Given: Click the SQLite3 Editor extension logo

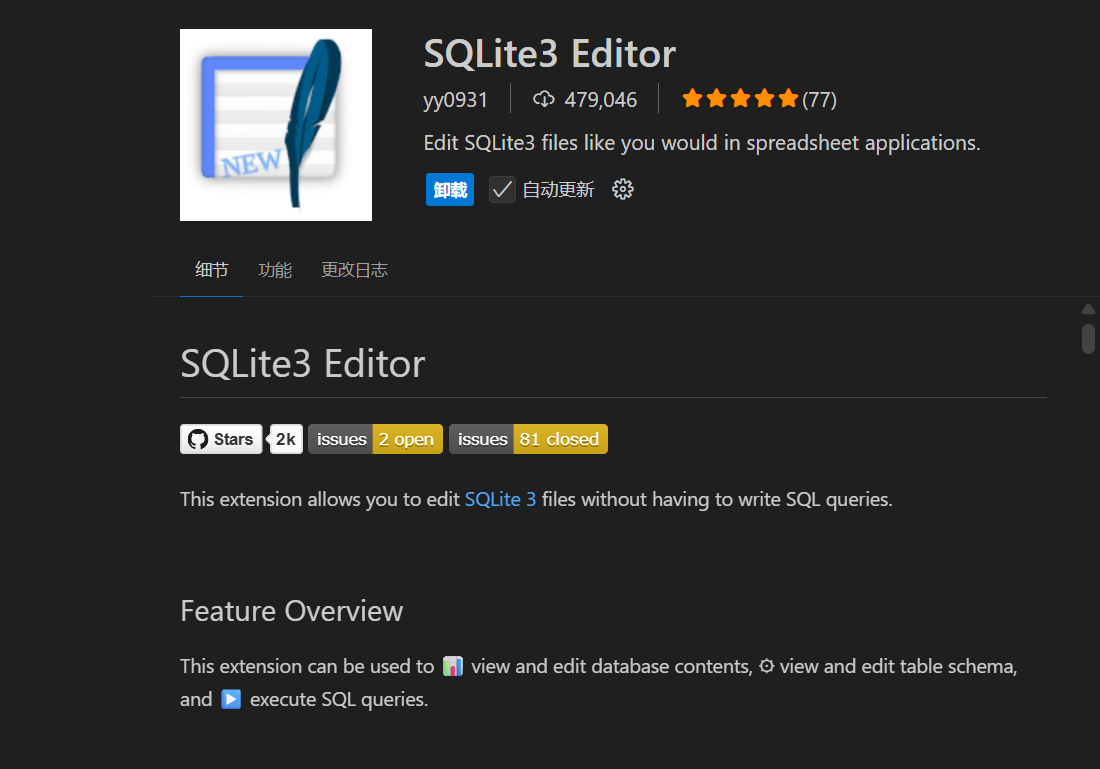Looking at the screenshot, I should coord(275,125).
